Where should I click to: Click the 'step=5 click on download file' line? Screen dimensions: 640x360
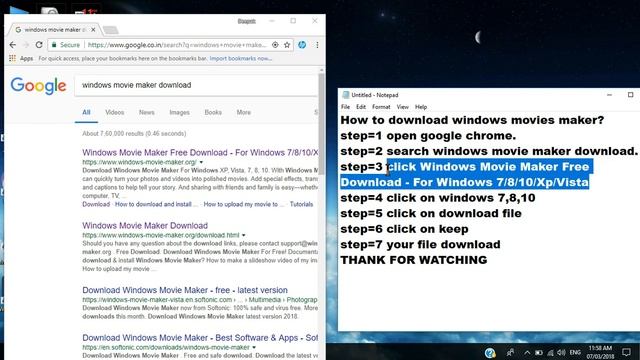[x=431, y=213]
